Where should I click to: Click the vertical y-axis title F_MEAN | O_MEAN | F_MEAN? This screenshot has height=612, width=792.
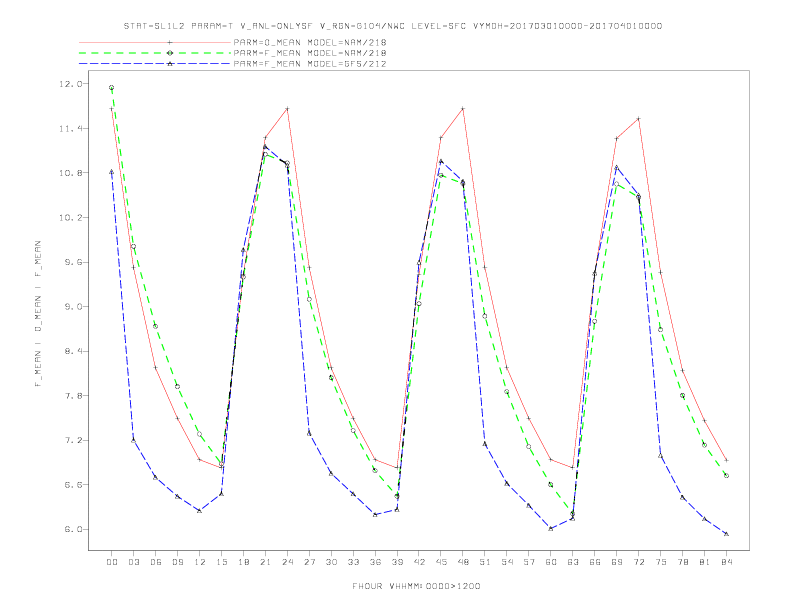pos(37,314)
